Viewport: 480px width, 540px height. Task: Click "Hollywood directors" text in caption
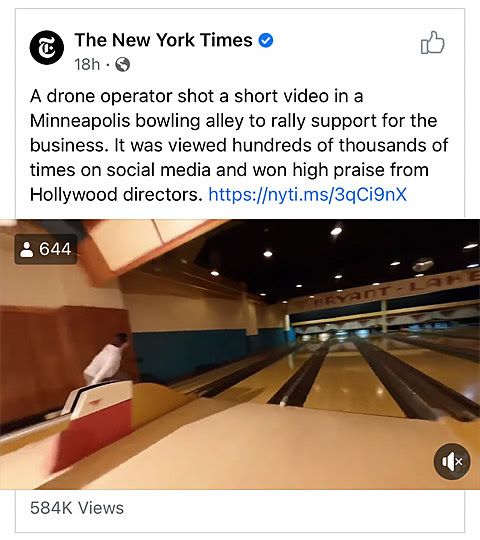tap(116, 195)
